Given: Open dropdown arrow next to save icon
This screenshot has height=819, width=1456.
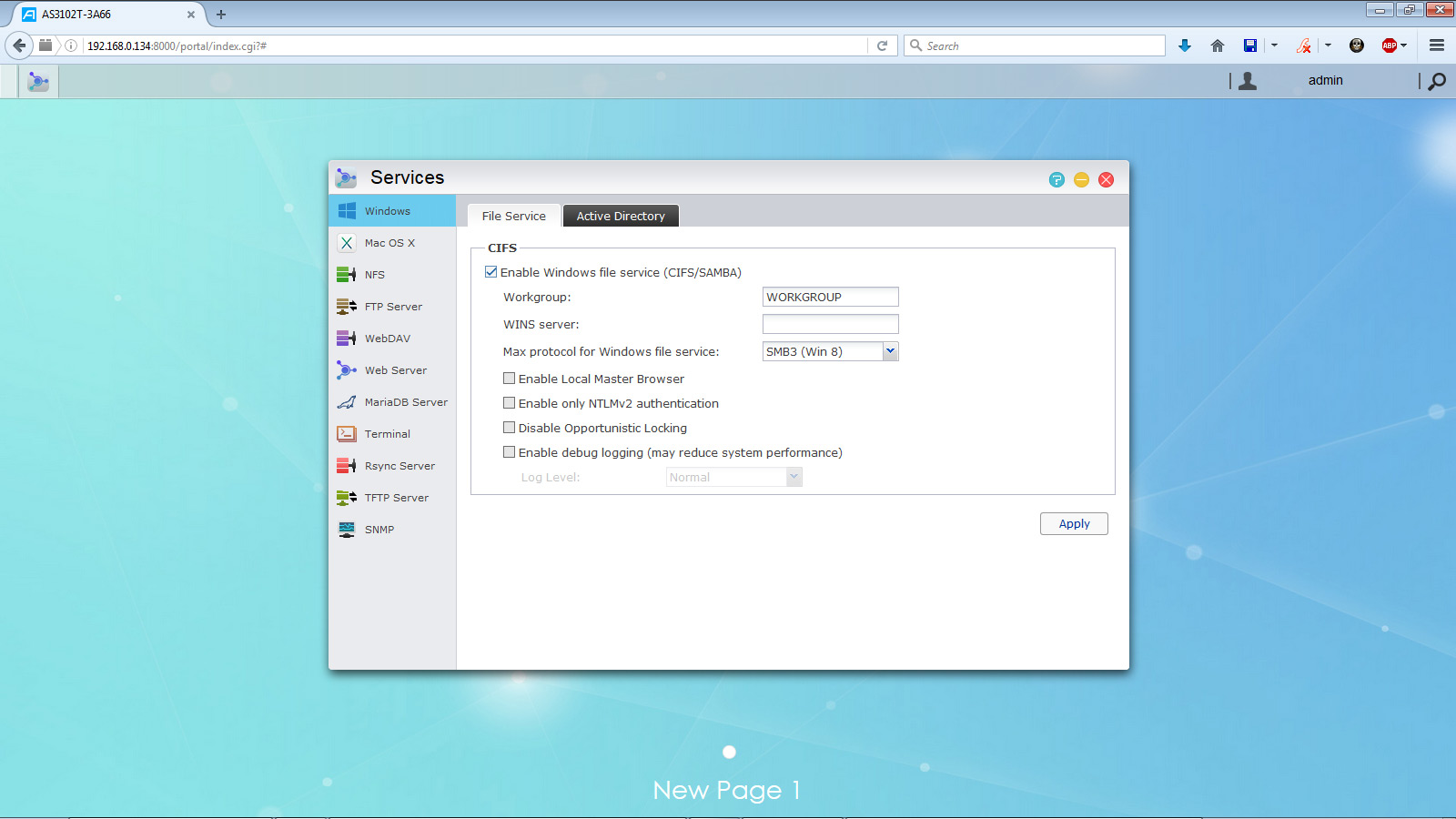Looking at the screenshot, I should point(1274,45).
